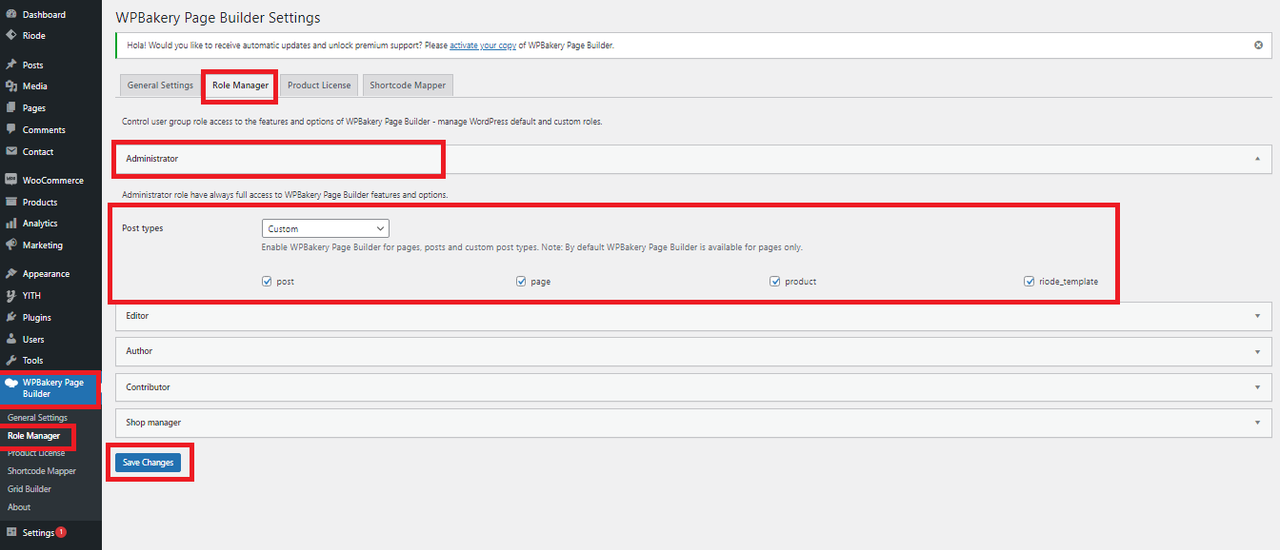This screenshot has width=1280, height=550.
Task: Switch to Product License tab
Action: 319,86
